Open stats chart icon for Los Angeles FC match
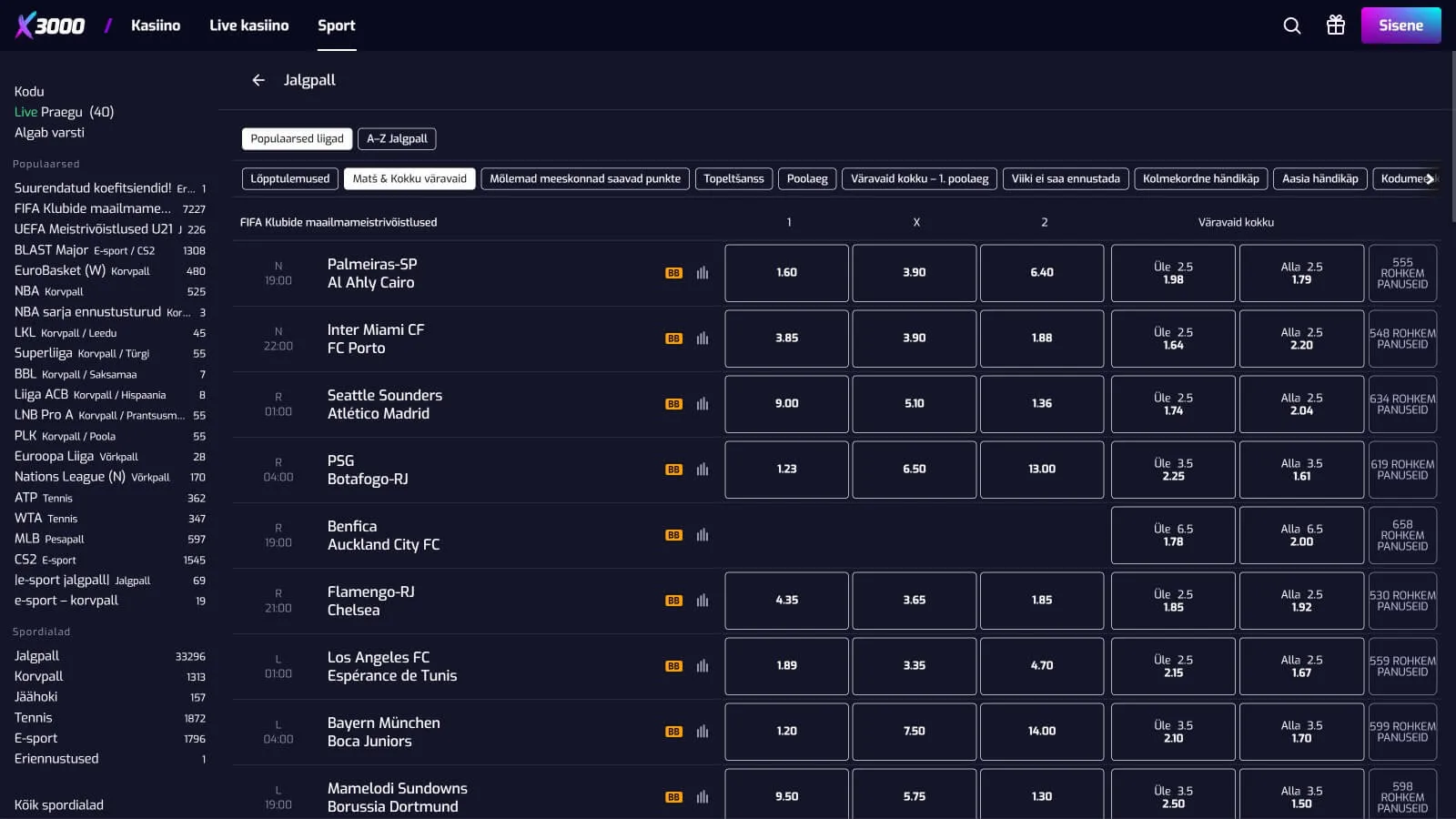The height and width of the screenshot is (819, 1456). tap(703, 666)
